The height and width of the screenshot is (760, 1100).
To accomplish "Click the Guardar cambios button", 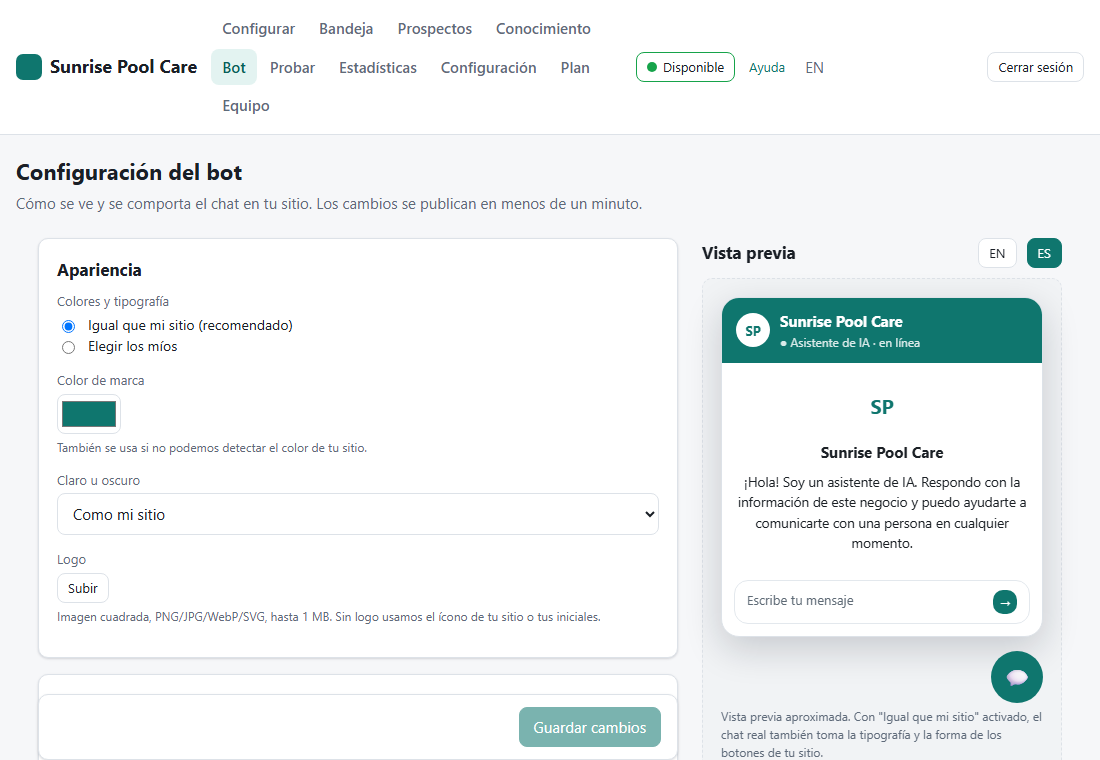I will pyautogui.click(x=590, y=727).
